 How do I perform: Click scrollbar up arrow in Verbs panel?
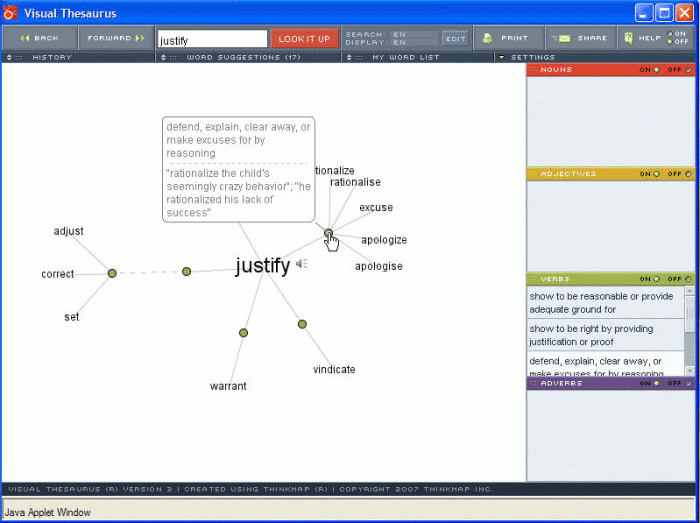[x=690, y=291]
